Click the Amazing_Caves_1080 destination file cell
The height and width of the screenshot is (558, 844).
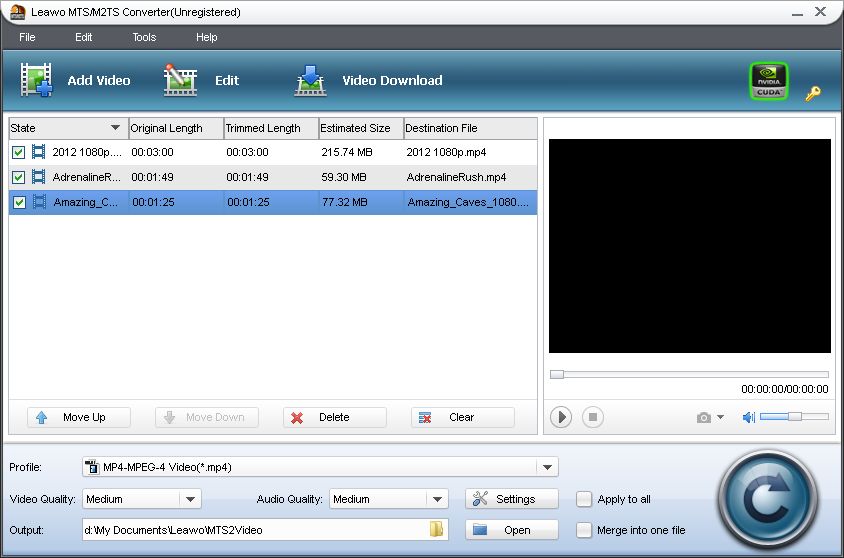pyautogui.click(x=468, y=202)
